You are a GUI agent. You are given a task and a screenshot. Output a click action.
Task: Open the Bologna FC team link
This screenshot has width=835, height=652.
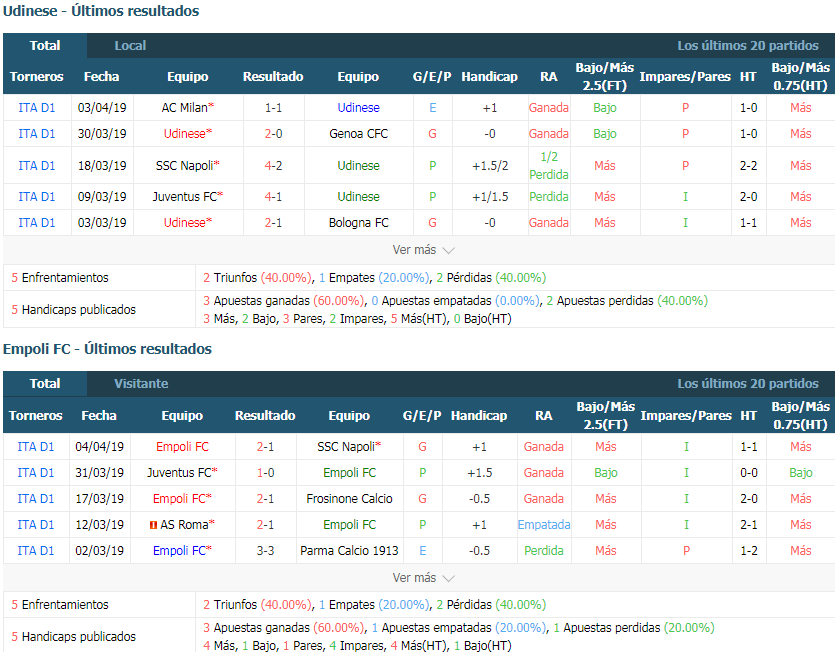[x=358, y=223]
